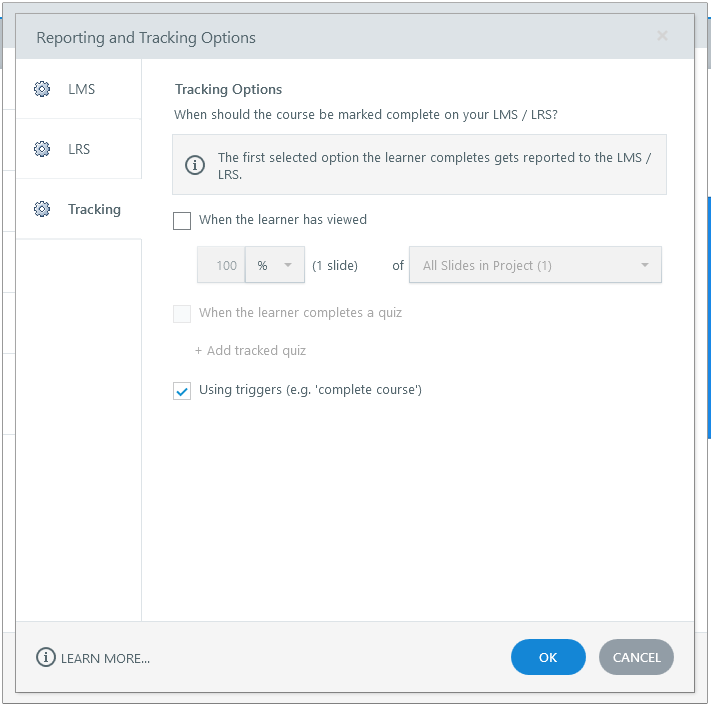Enable 'When the learner has viewed' checkbox
711x704 pixels.
[x=182, y=220]
